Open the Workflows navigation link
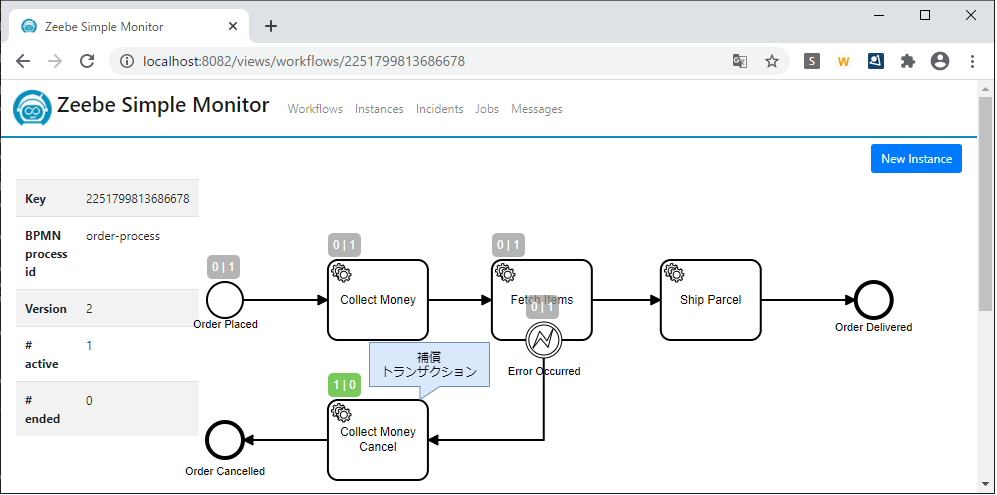The height and width of the screenshot is (495, 997). (315, 109)
